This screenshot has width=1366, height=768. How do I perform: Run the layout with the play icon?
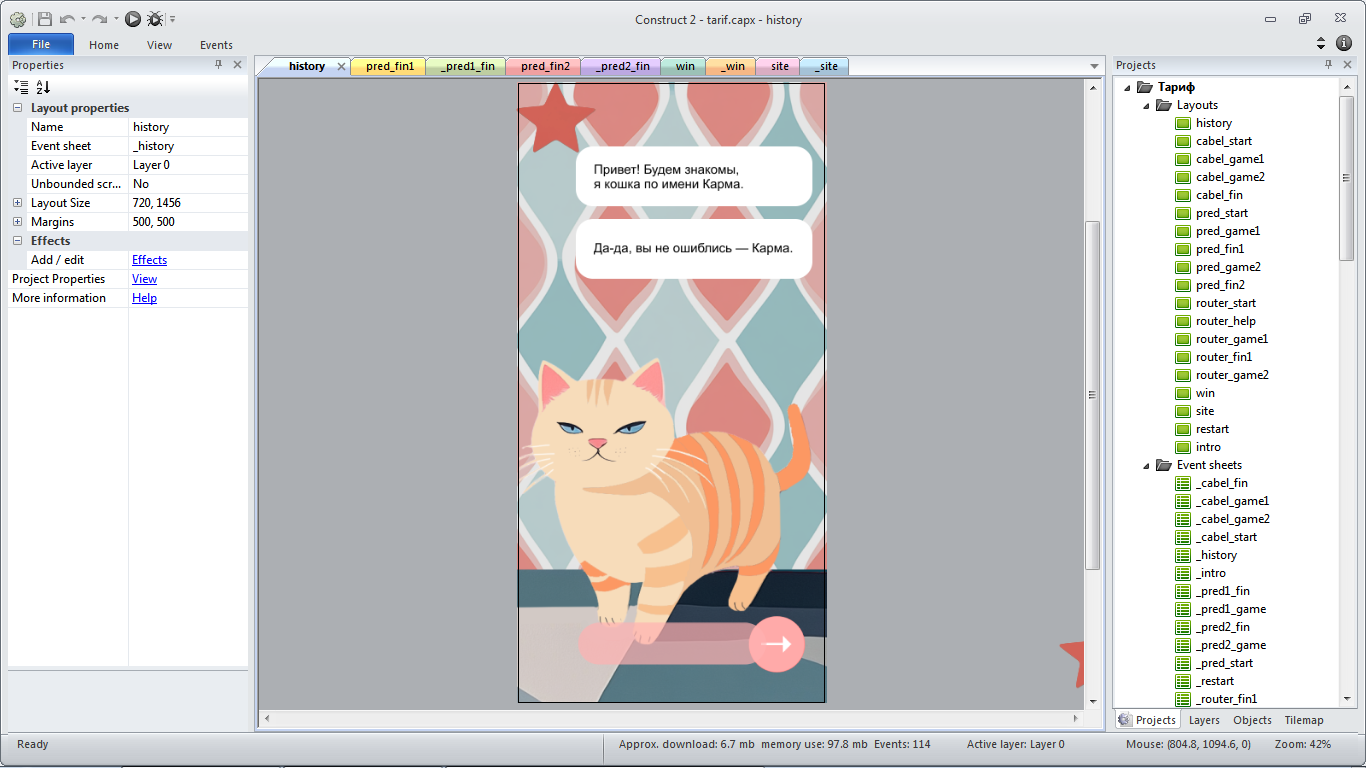[133, 19]
